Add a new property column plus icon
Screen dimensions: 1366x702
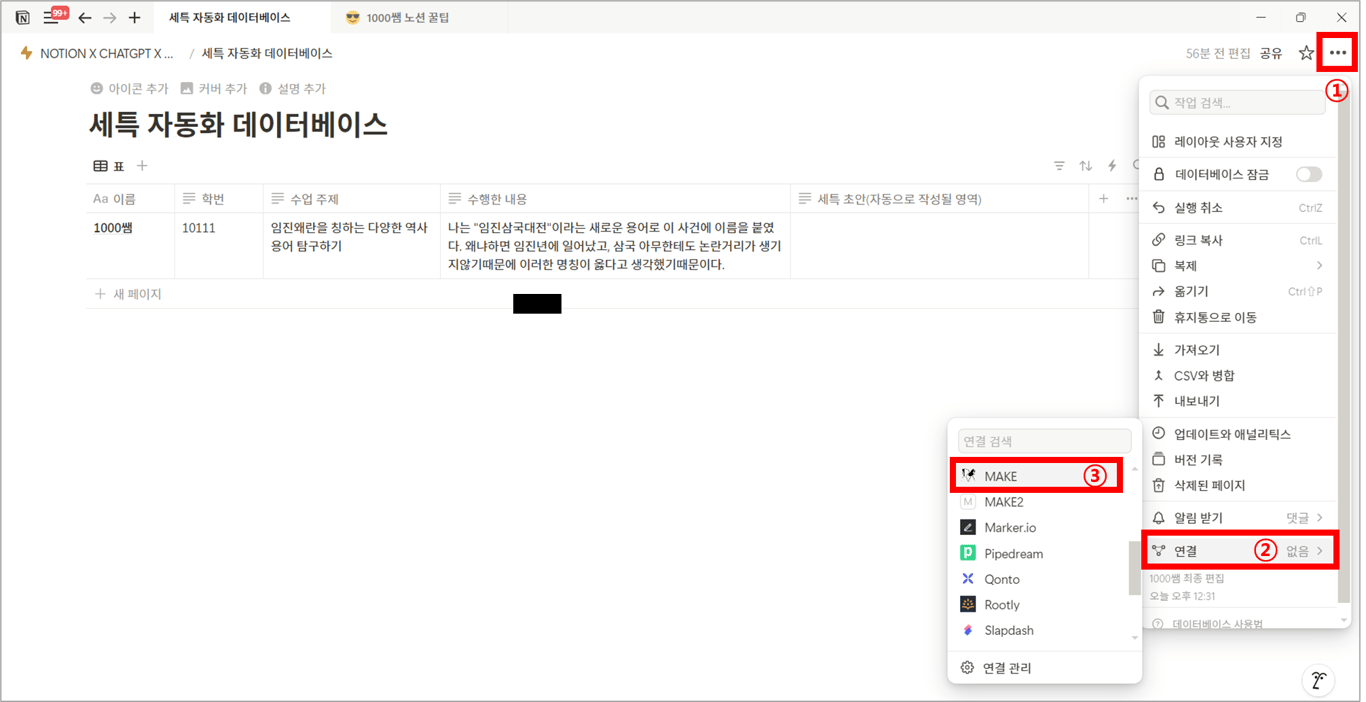(x=1103, y=199)
